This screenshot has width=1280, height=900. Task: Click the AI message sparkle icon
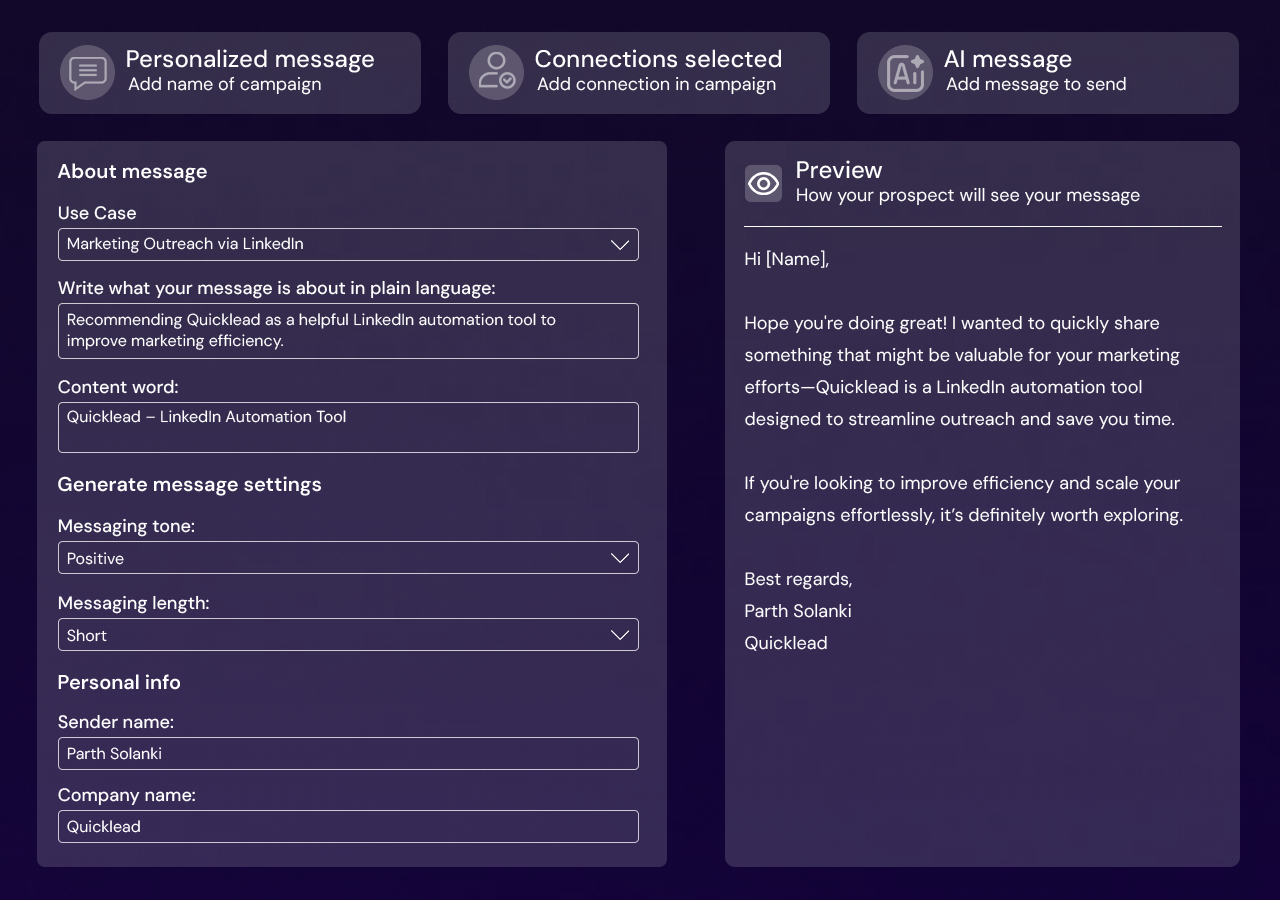(905, 73)
